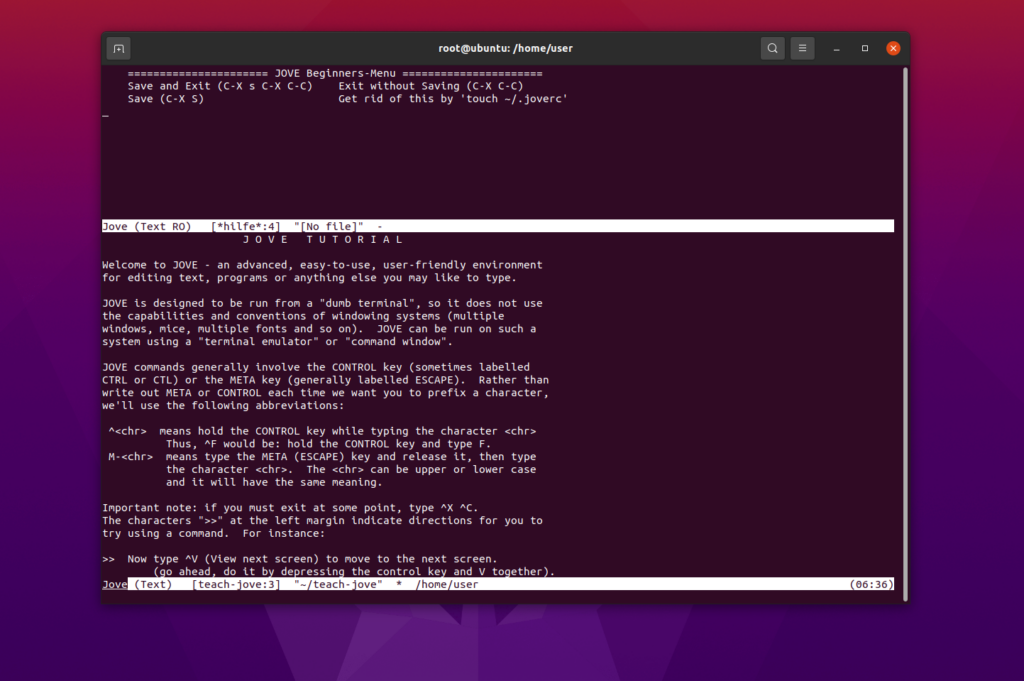Click line 'The characters ">>" at the left'

[322, 521]
